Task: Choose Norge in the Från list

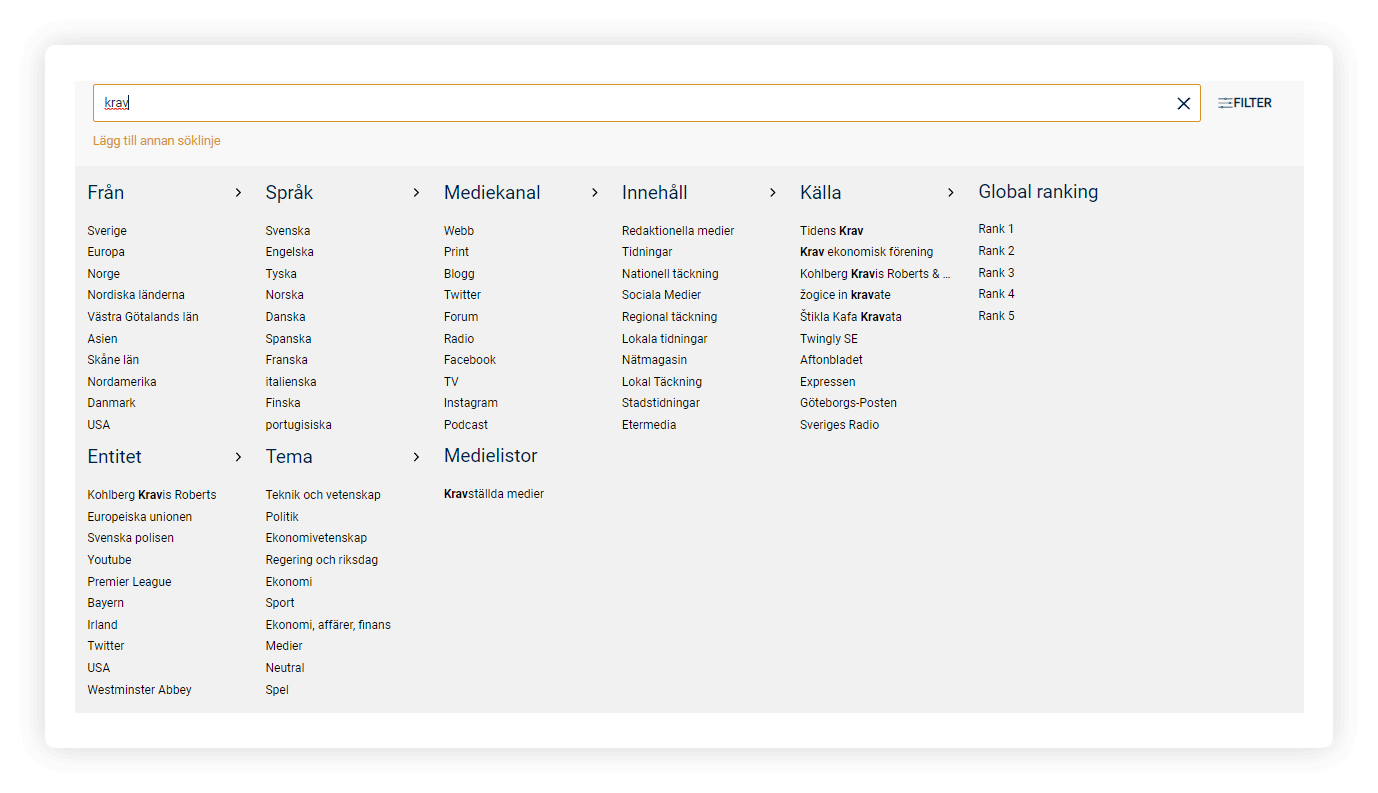Action: (103, 274)
